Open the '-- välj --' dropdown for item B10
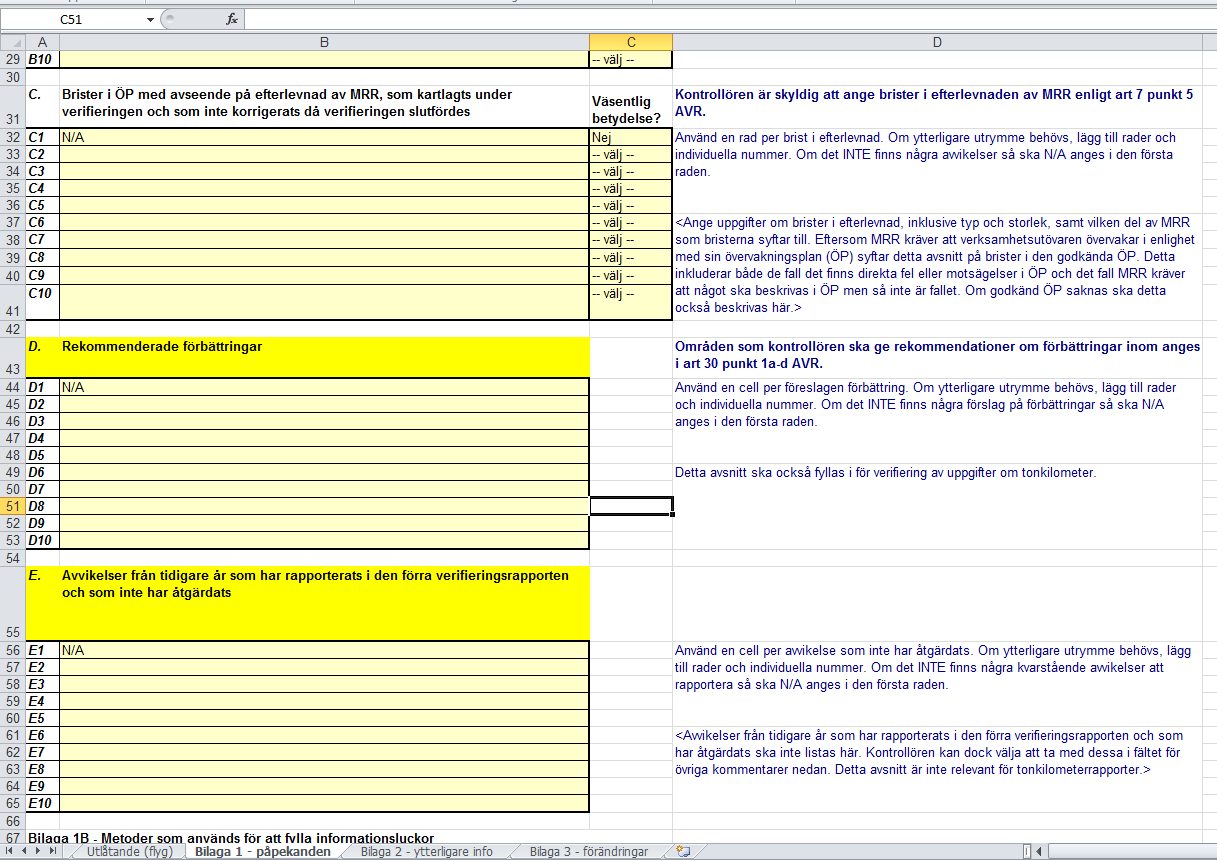This screenshot has width=1217, height=860. [x=631, y=60]
